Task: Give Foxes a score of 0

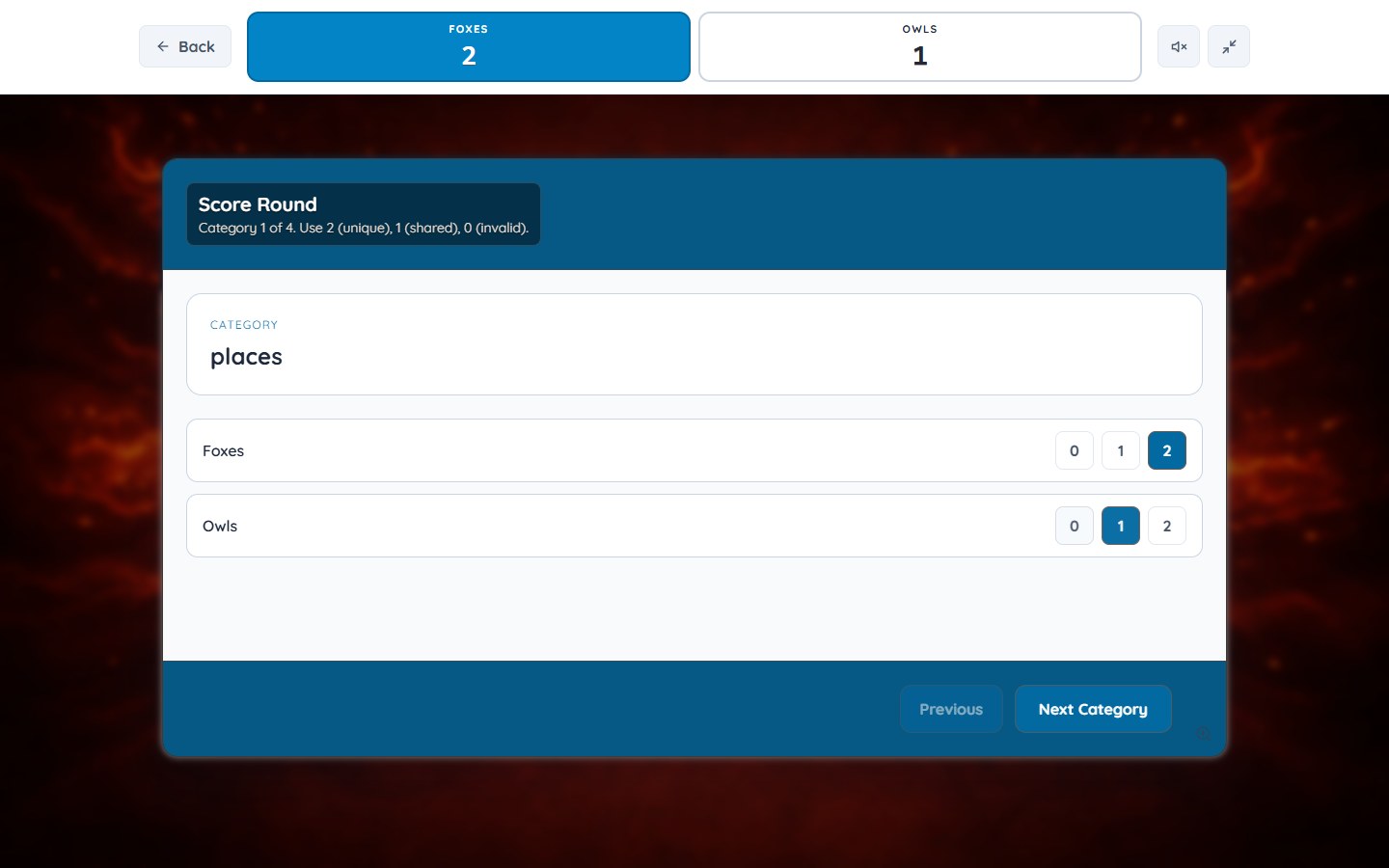Action: (x=1075, y=450)
